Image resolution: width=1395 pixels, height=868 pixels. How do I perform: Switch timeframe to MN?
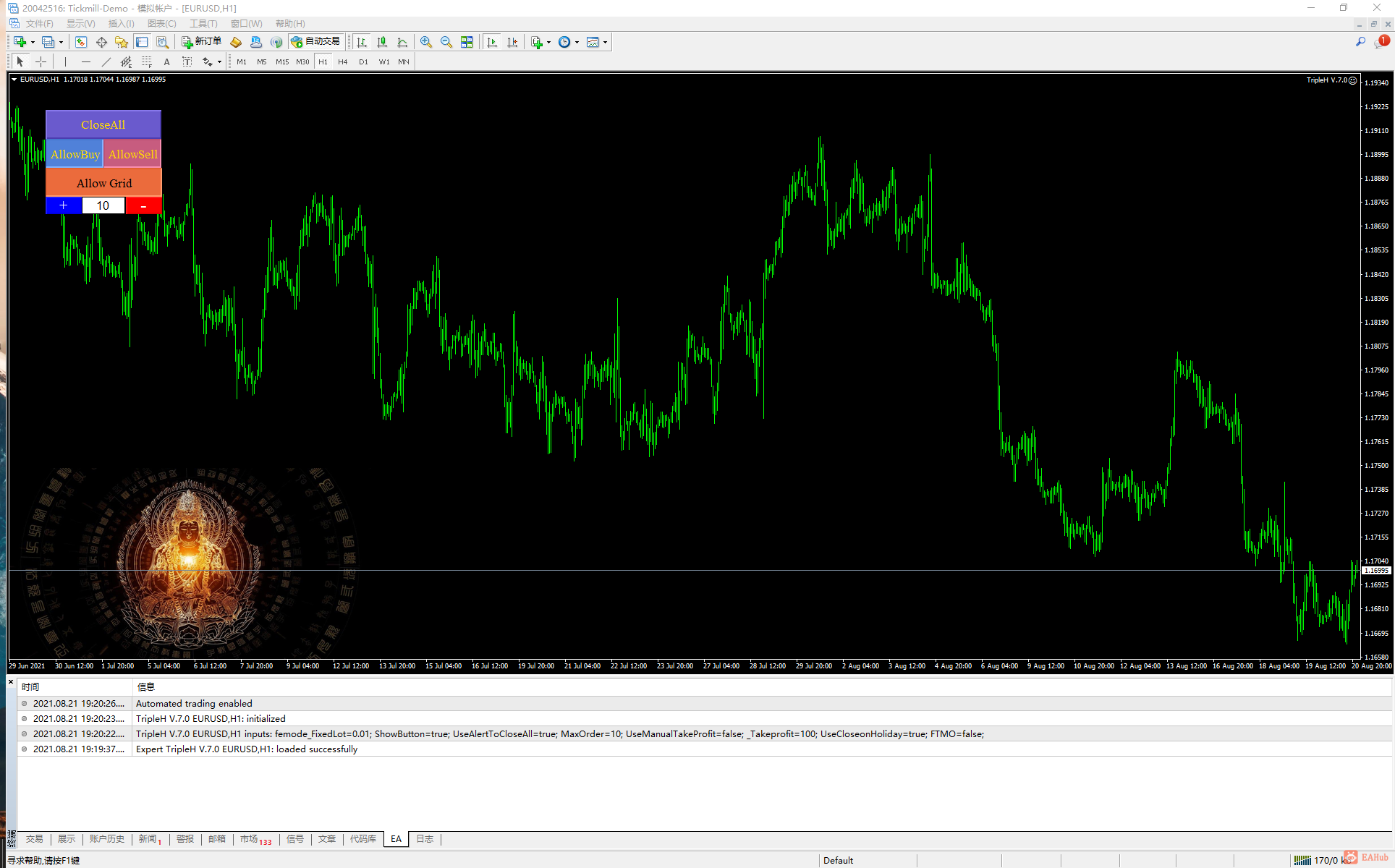[x=404, y=61]
